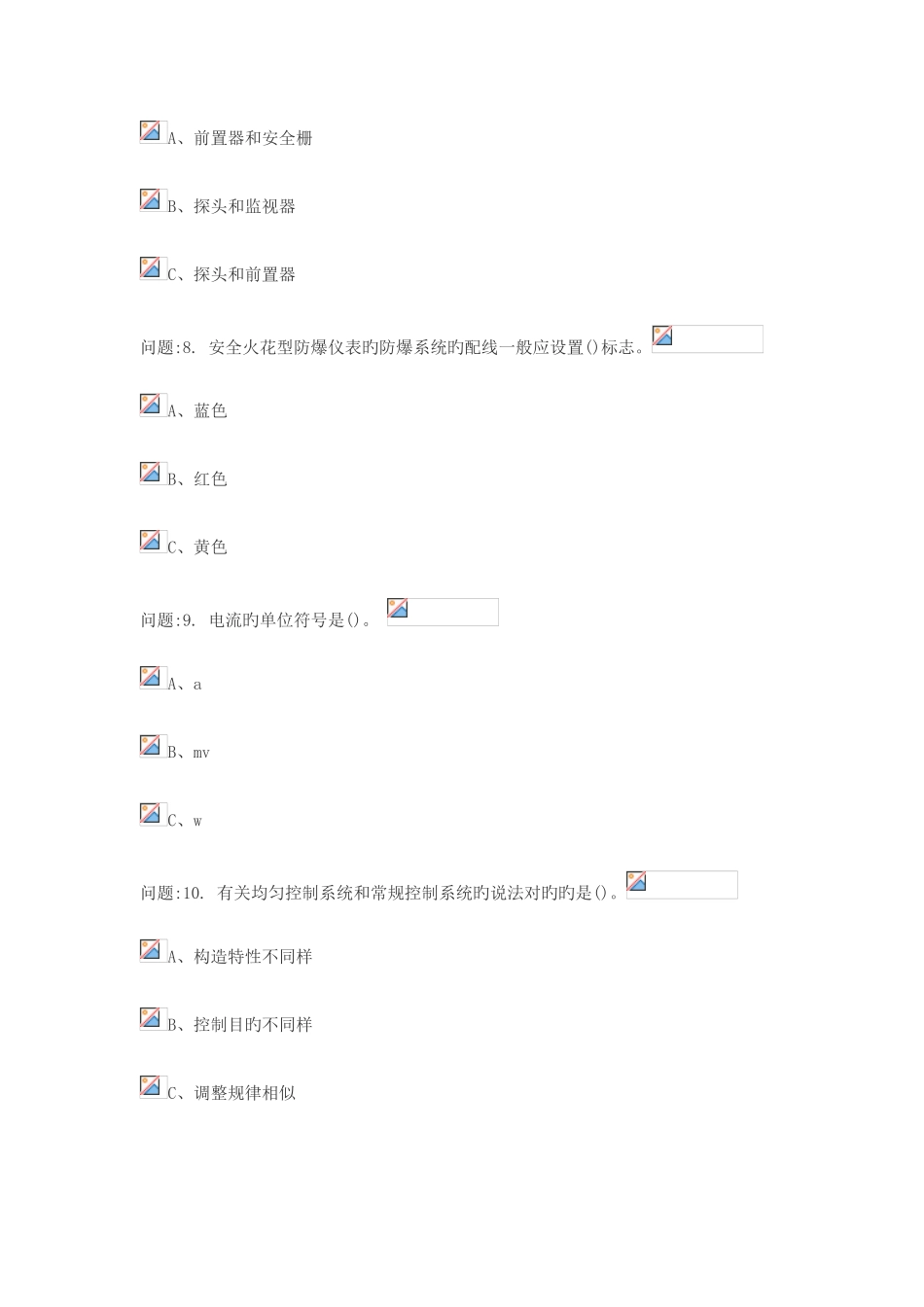
Task: Choose icon beside 构造特性不同样
Action: [151, 950]
